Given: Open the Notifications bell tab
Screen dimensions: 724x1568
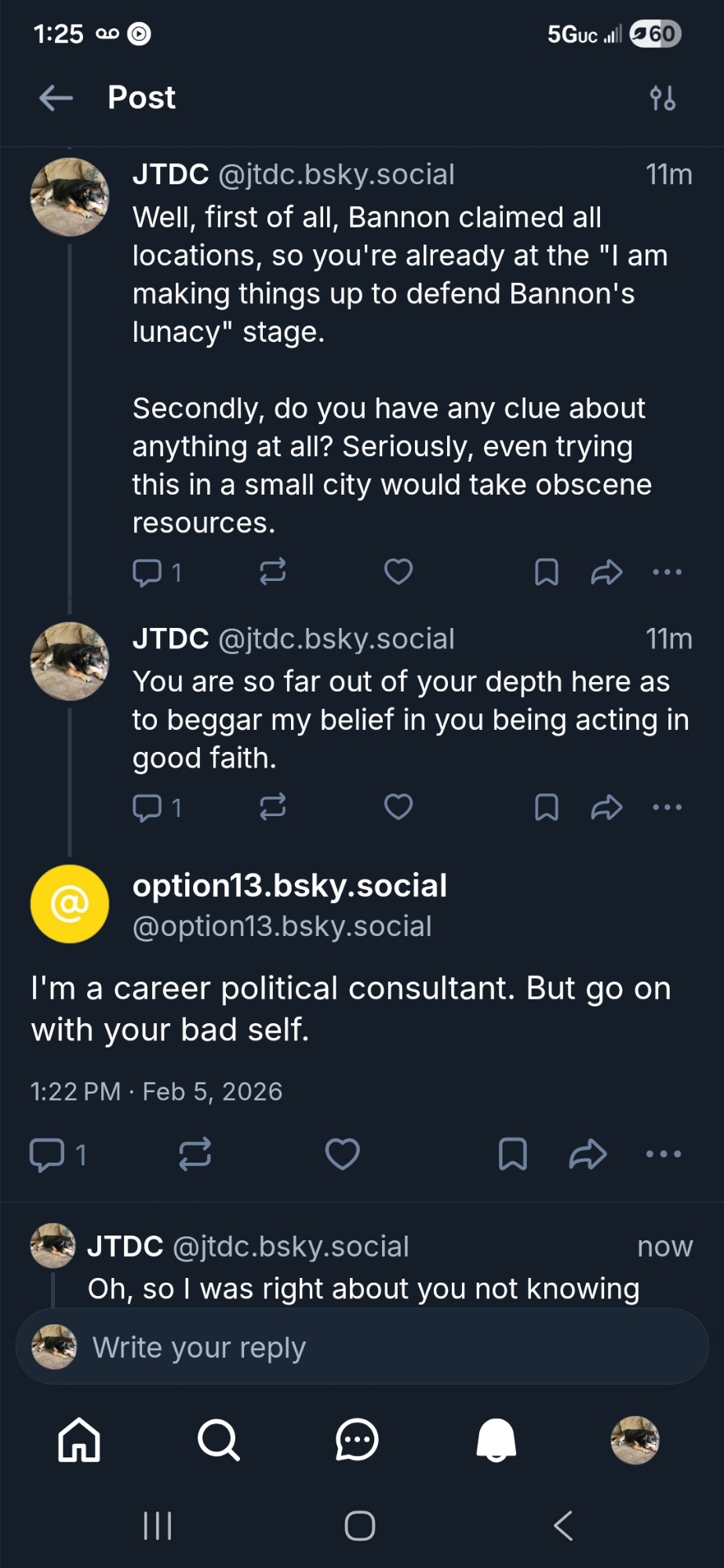Looking at the screenshot, I should coord(496,1440).
